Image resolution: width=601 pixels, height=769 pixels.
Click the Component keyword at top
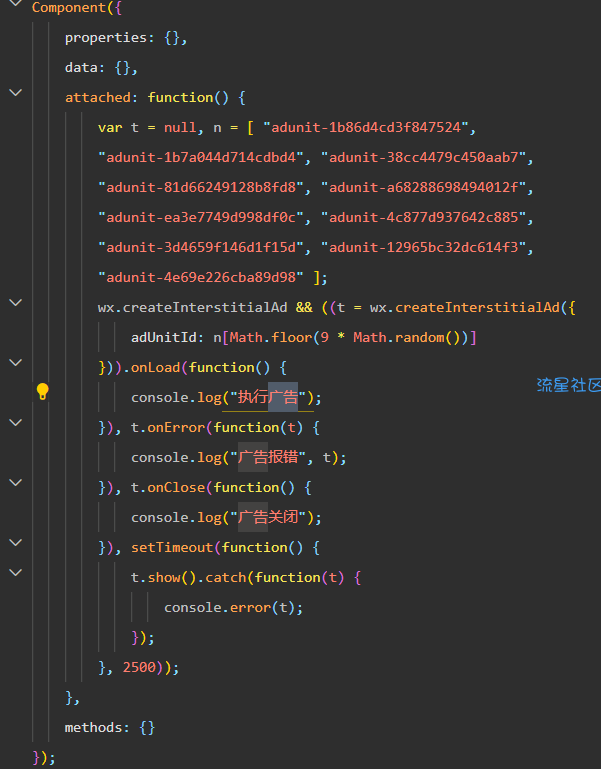point(69,7)
